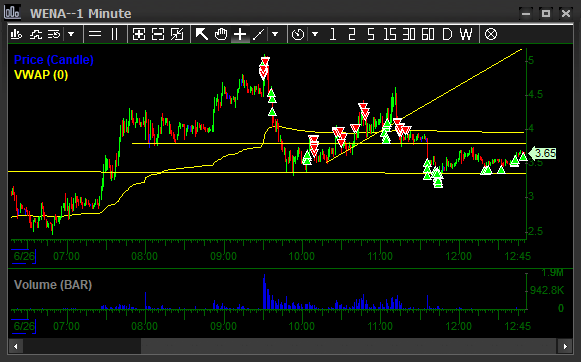The image size is (581, 362).
Task: Click the 12:45 time label on price chart
Action: point(518,256)
